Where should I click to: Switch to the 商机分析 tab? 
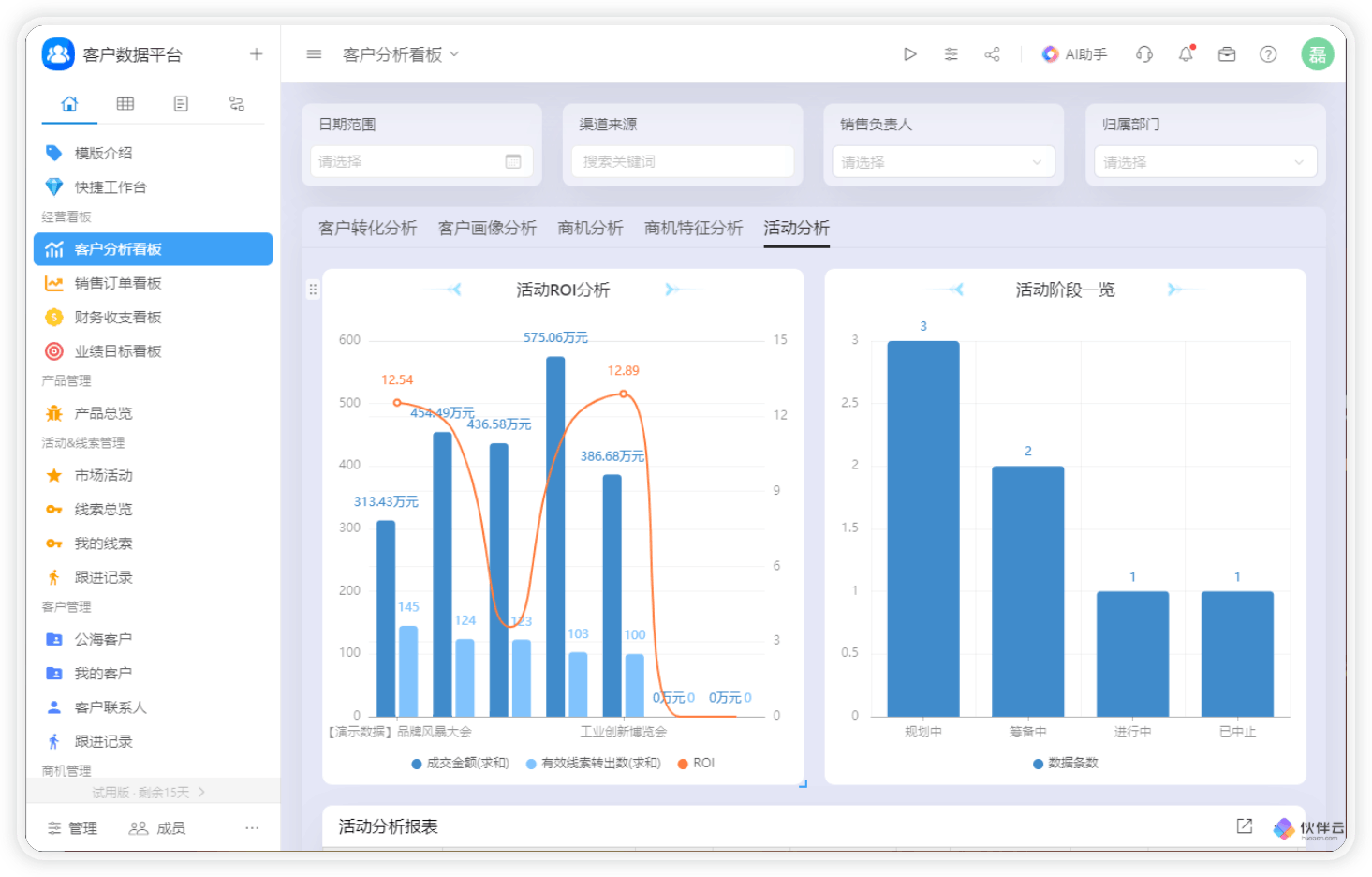coord(590,228)
